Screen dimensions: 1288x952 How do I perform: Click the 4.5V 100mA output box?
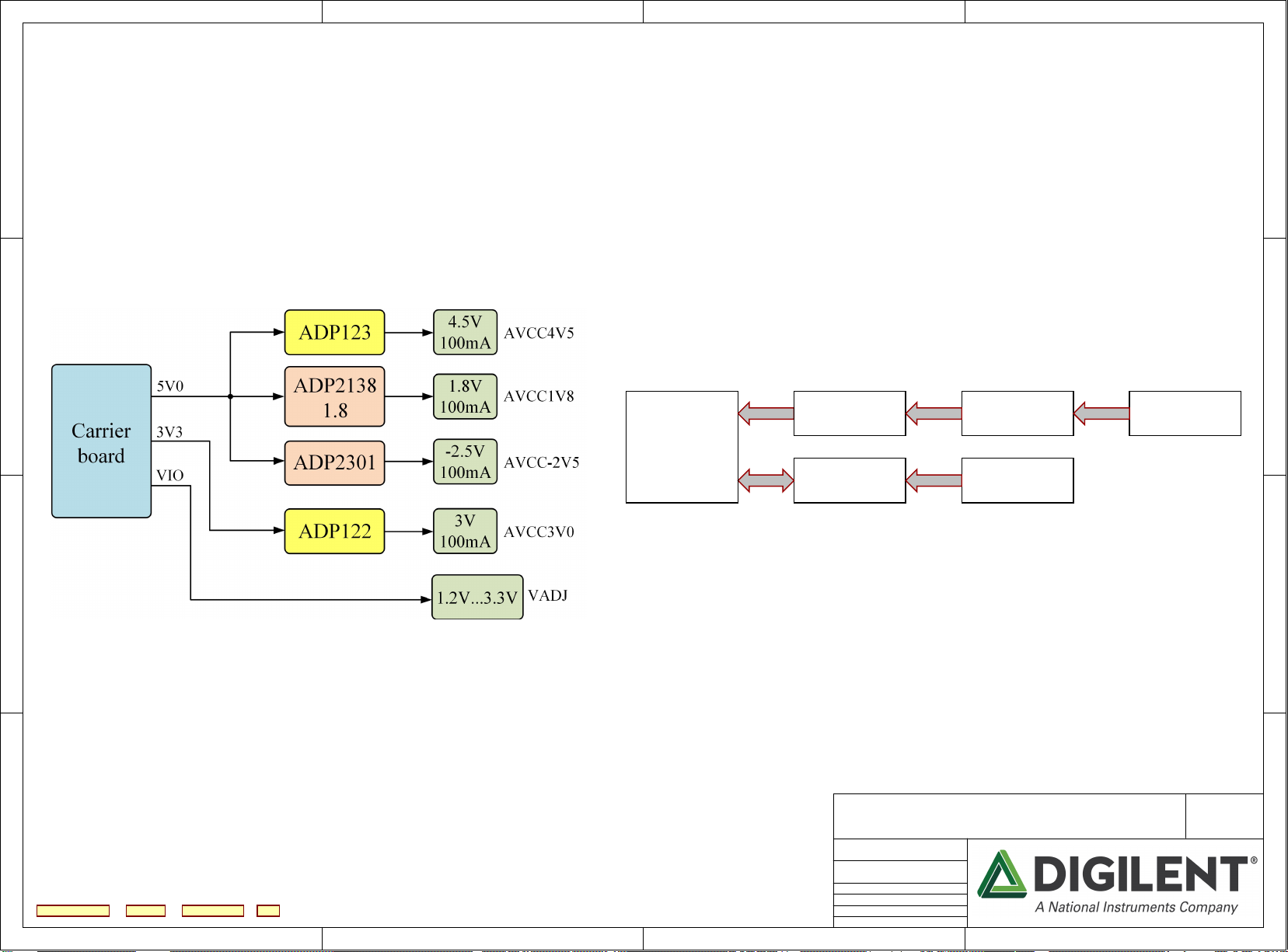[x=465, y=333]
